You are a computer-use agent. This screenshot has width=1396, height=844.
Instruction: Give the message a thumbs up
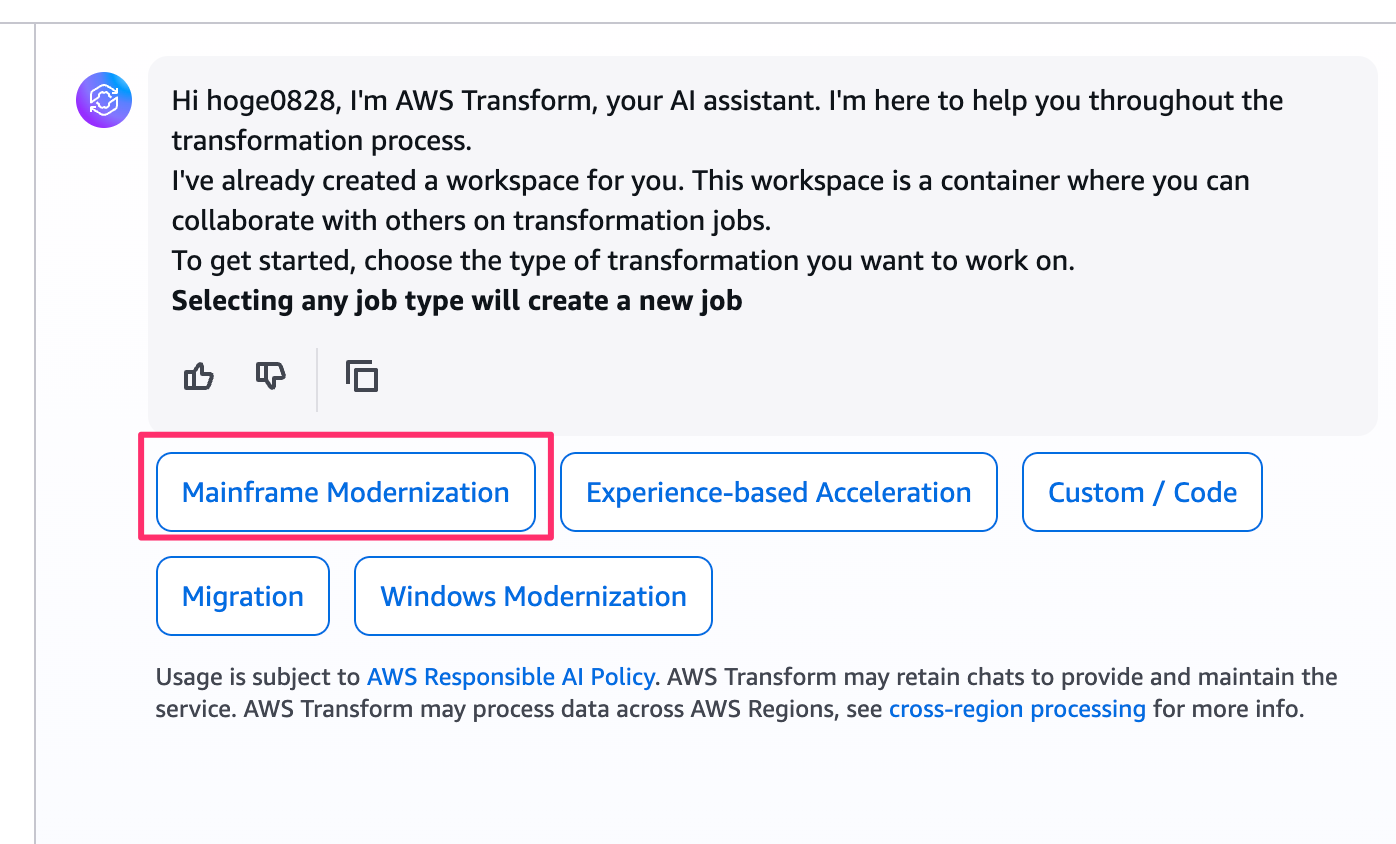click(x=199, y=376)
